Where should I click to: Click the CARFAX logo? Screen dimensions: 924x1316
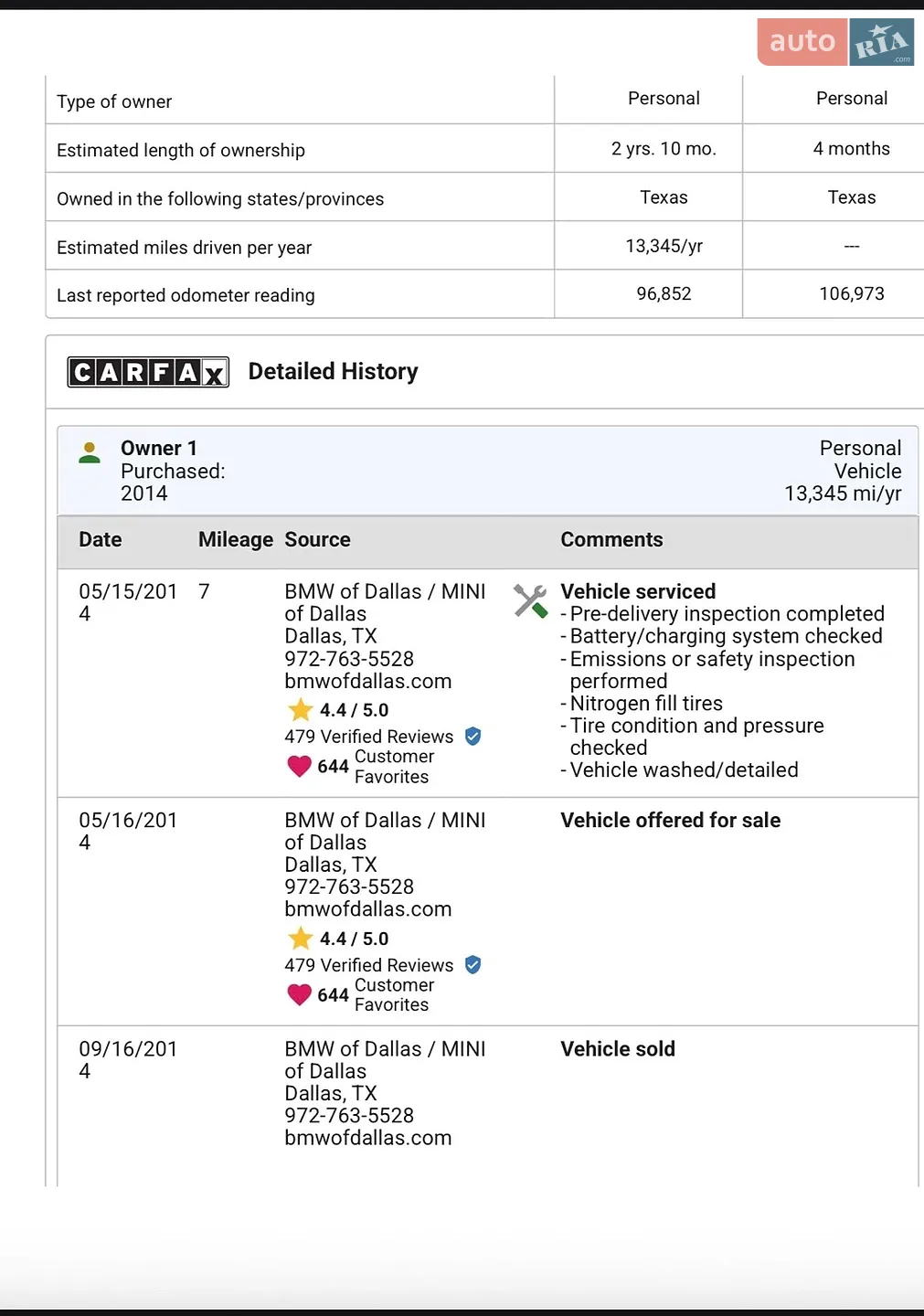click(x=148, y=372)
